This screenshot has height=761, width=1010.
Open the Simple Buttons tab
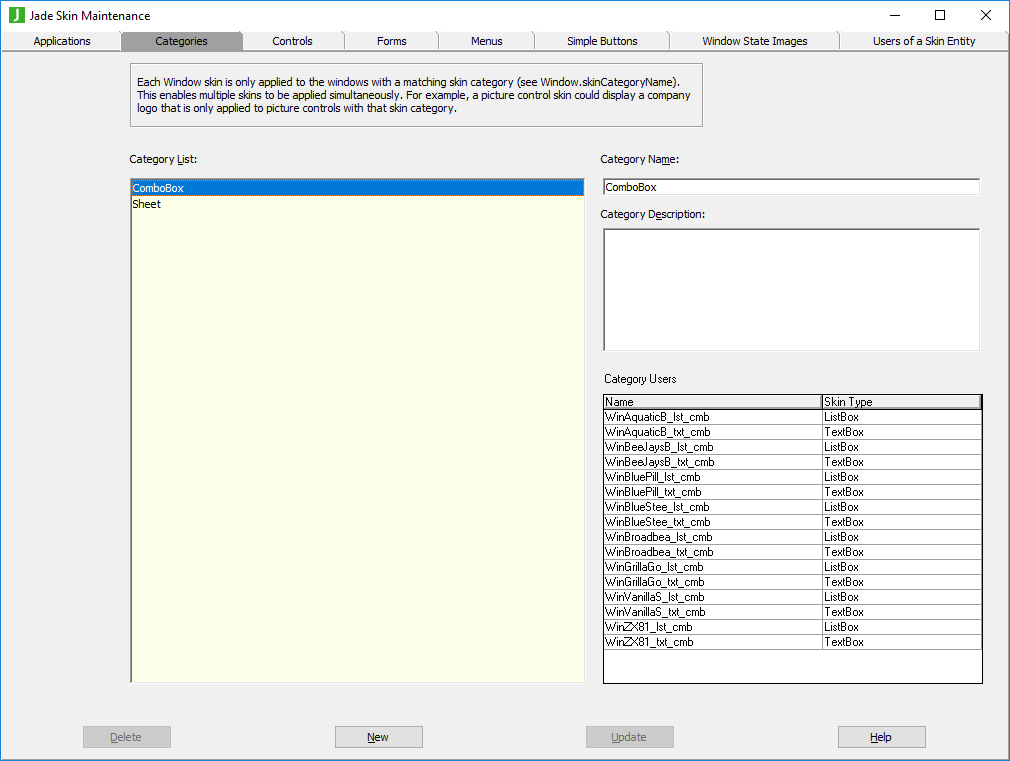coord(602,41)
